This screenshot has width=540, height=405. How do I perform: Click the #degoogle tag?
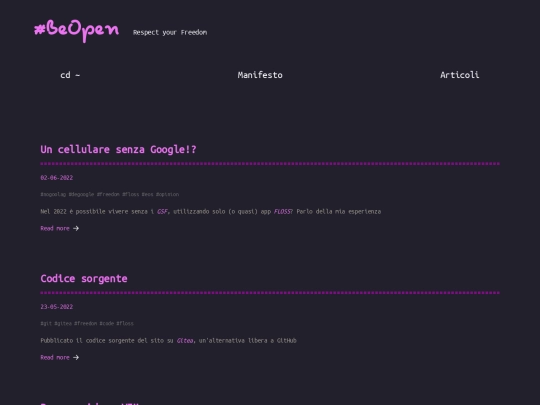click(81, 195)
